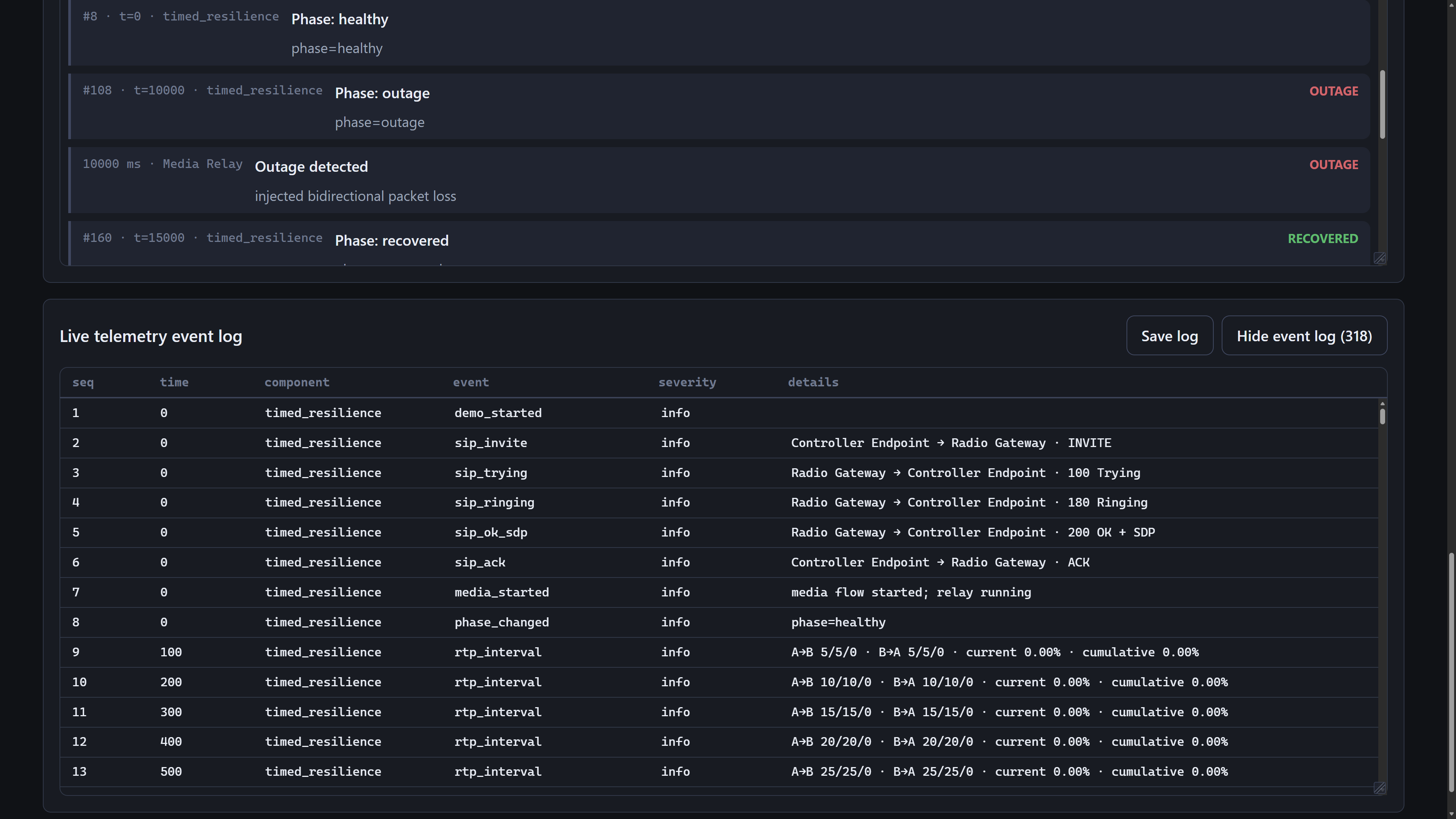
Task: Click the seq column header
Action: point(83,383)
